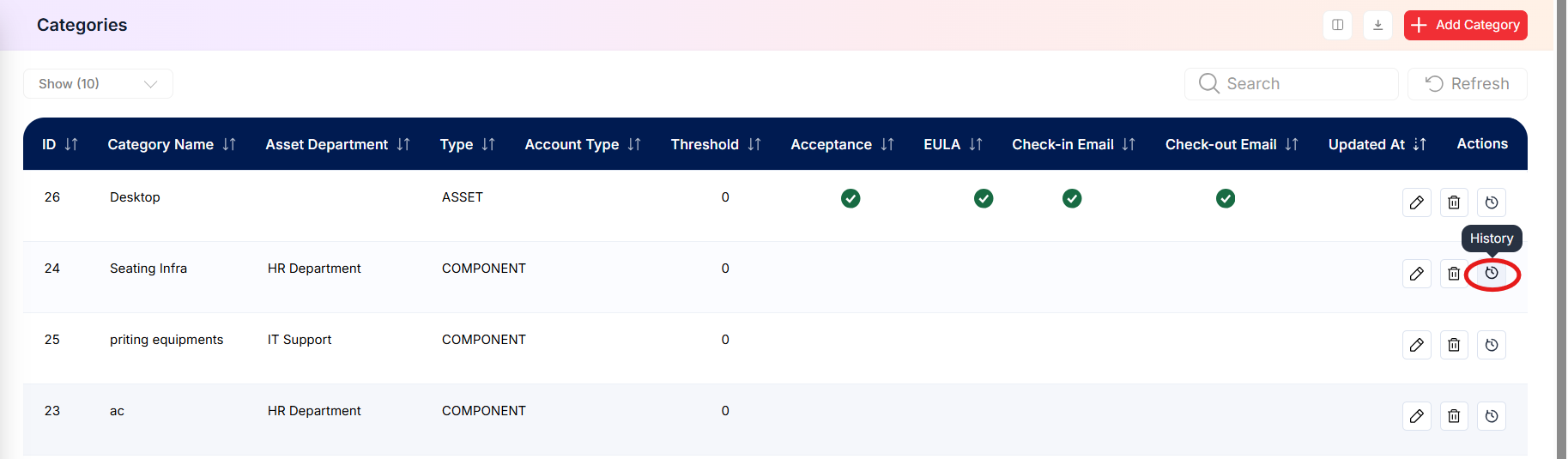Edit the ac category row
Viewport: 1568px width, 459px height.
[1417, 416]
